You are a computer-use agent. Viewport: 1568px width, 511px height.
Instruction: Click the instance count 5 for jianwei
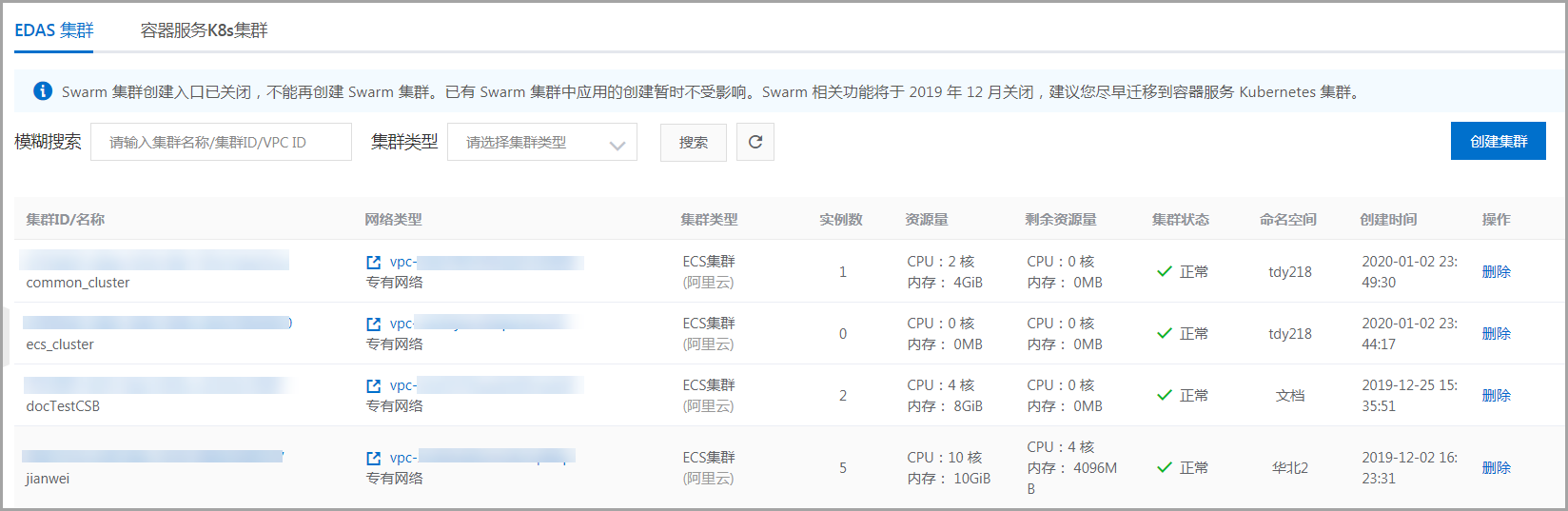[x=843, y=468]
